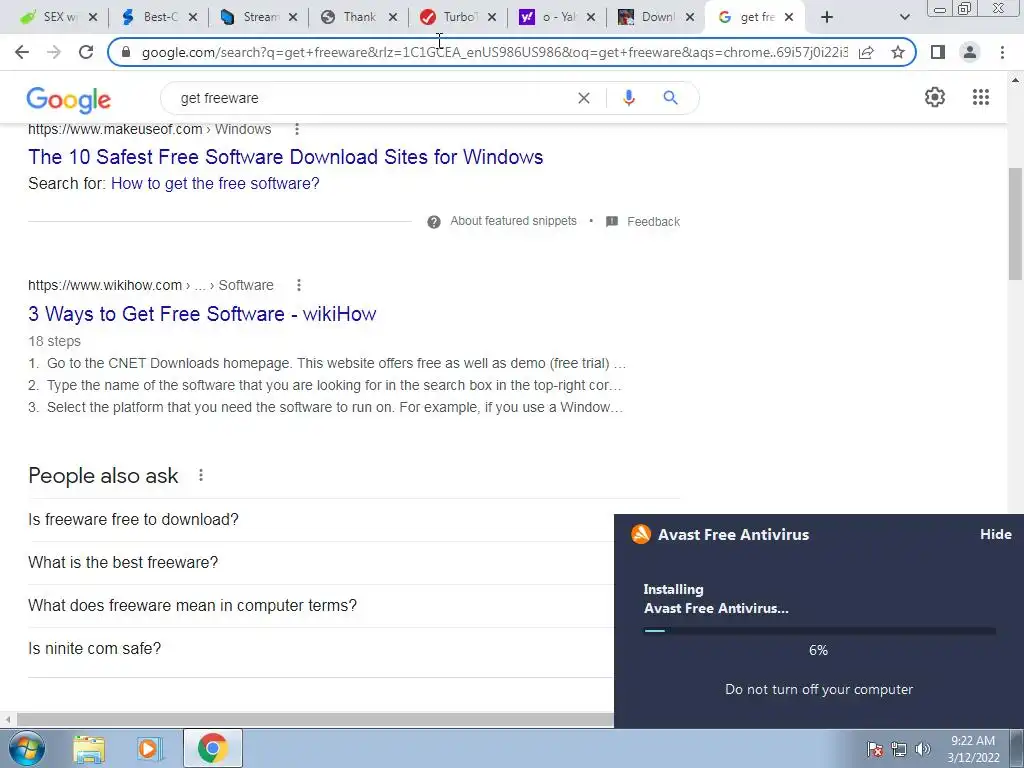Bookmark this page with the star icon

coord(898,52)
